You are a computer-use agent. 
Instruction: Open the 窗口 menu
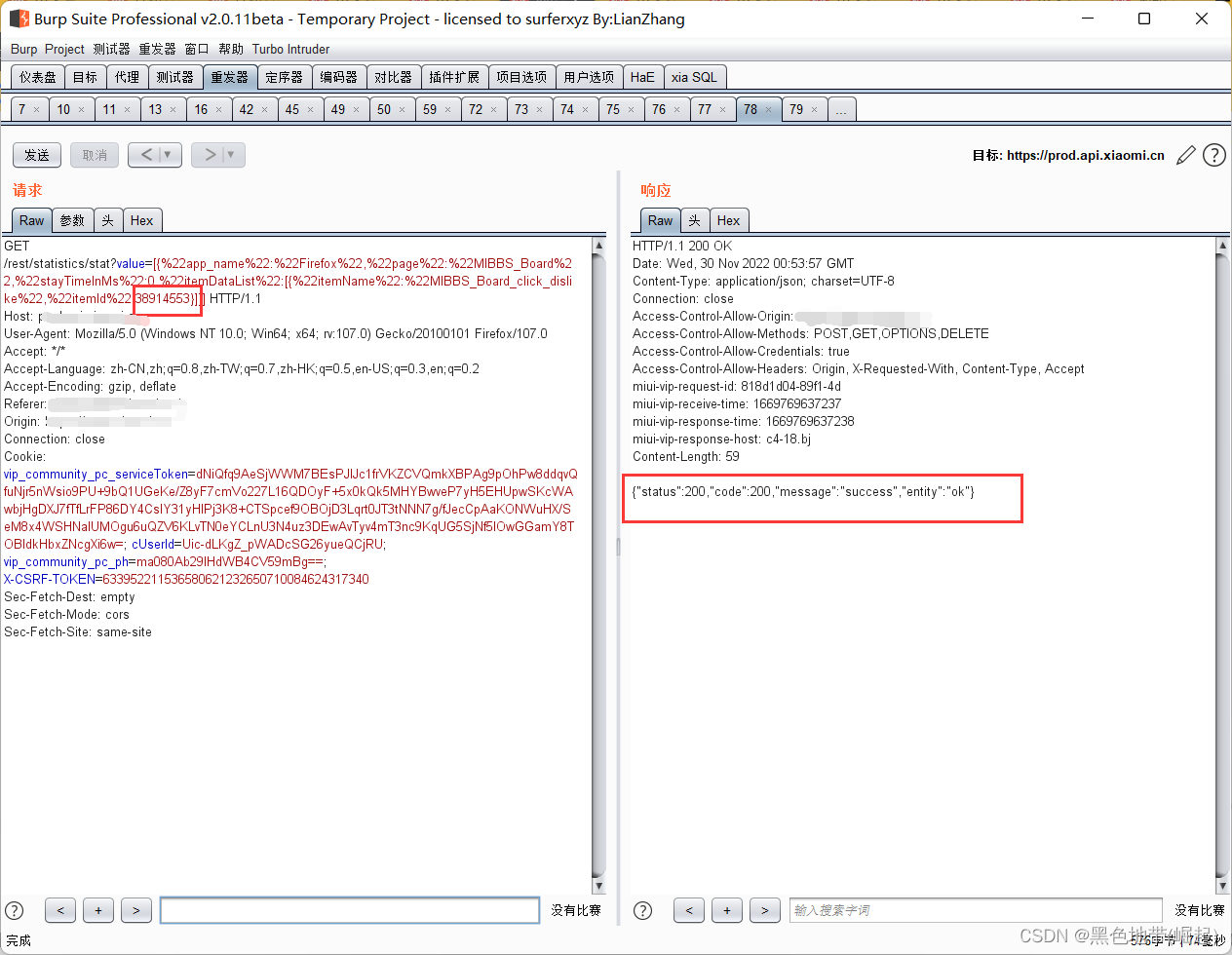click(x=196, y=49)
